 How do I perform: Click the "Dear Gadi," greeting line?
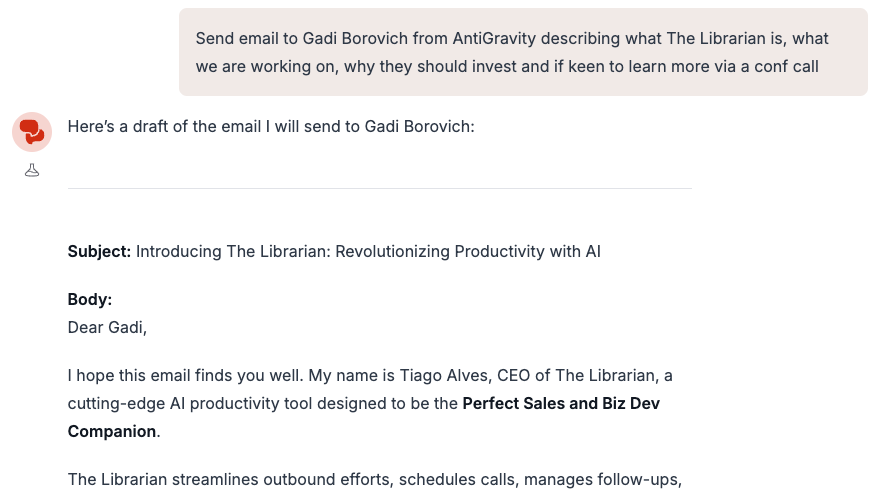coord(107,327)
